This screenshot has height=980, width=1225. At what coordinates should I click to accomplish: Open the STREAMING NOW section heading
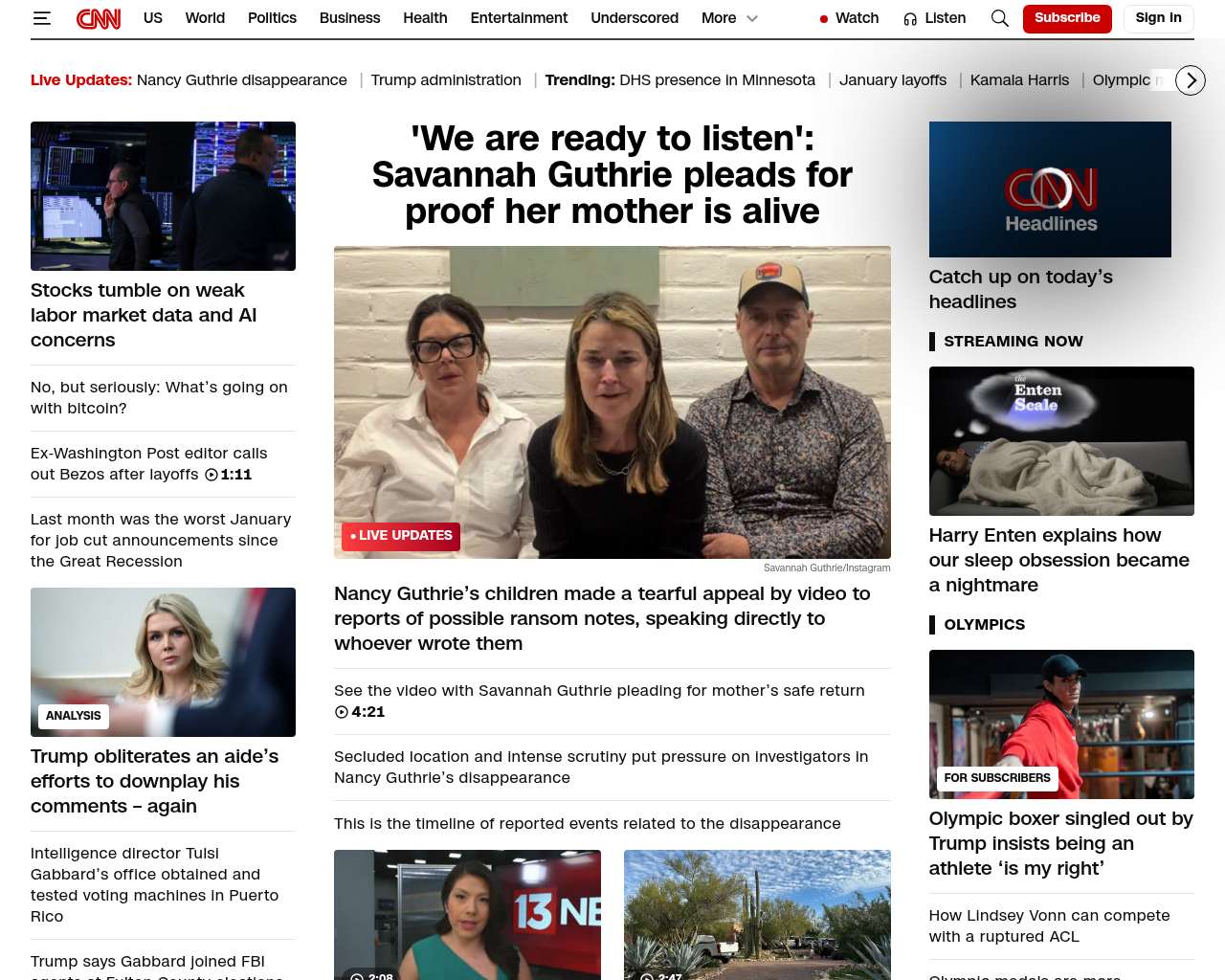[x=1013, y=342]
